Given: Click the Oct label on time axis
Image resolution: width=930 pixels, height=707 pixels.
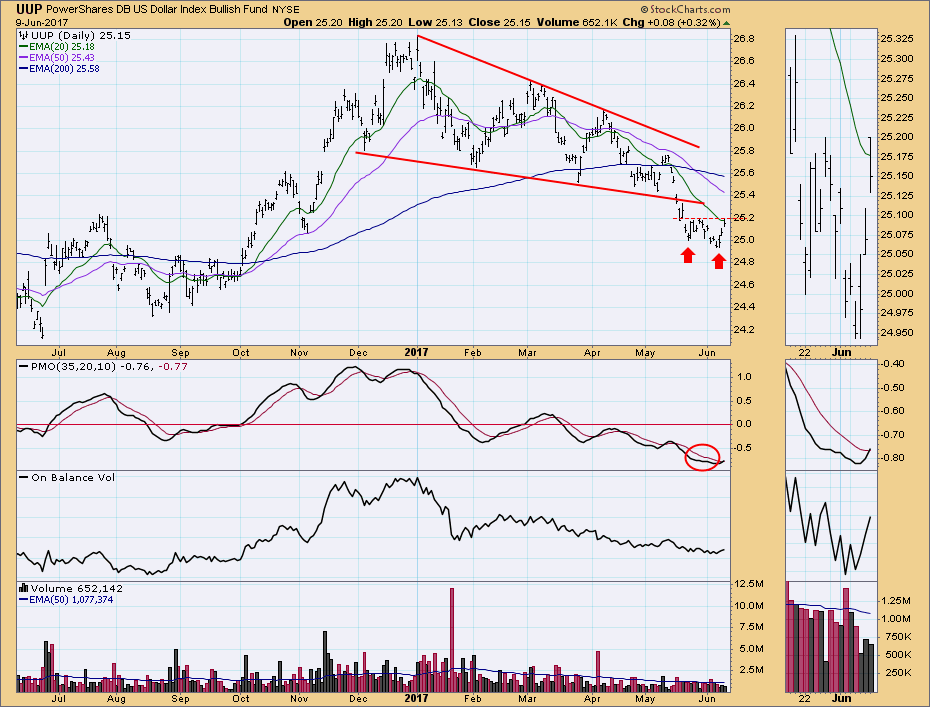Looking at the screenshot, I should [241, 353].
